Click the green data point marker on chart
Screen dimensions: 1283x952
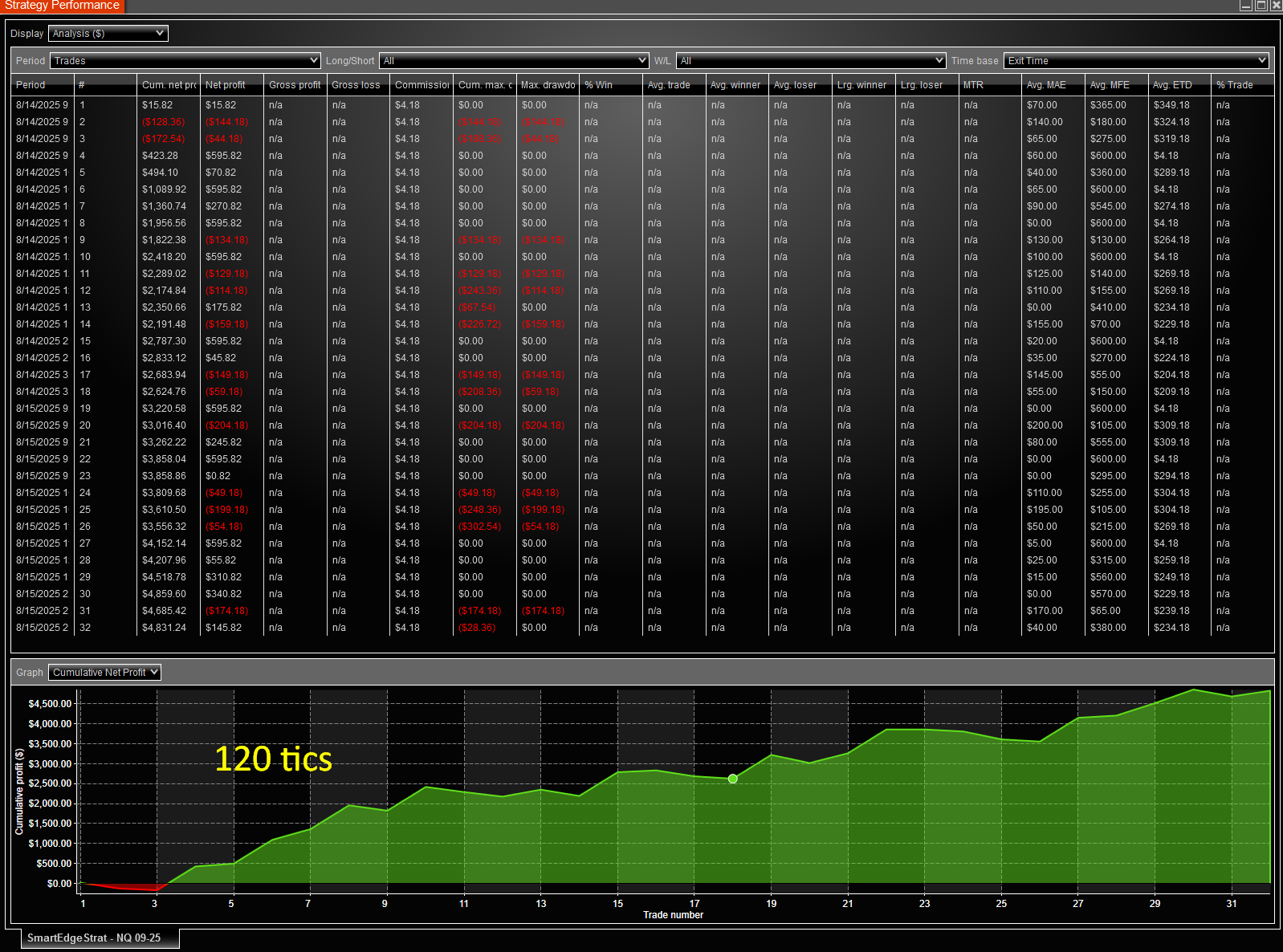(732, 779)
